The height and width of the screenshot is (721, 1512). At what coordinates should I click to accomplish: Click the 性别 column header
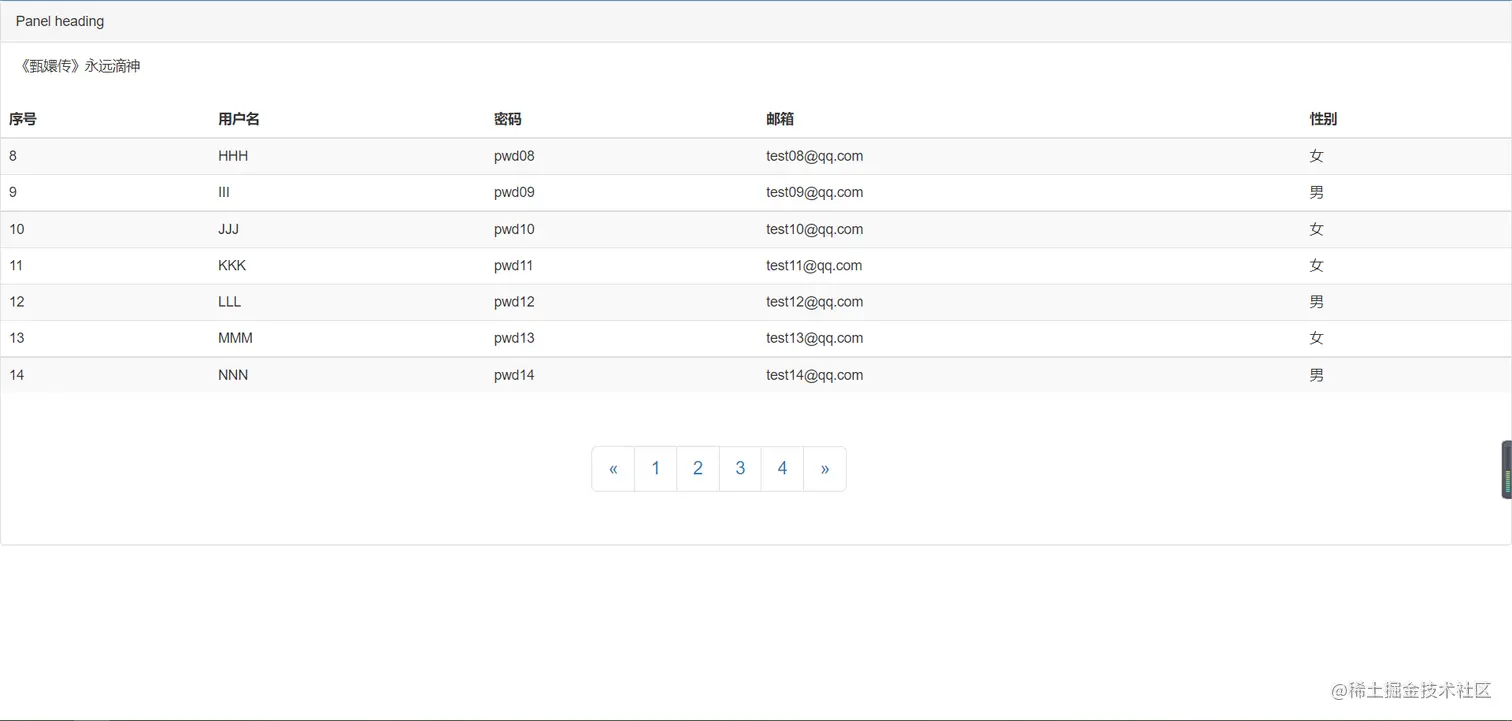click(x=1323, y=119)
